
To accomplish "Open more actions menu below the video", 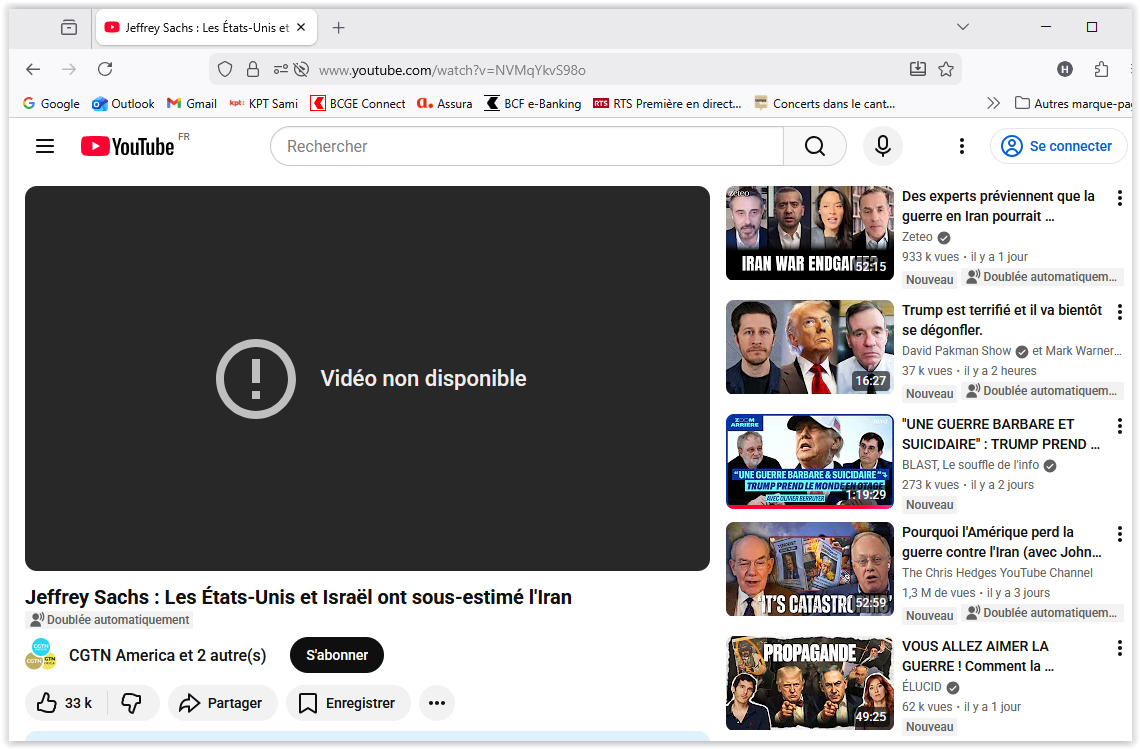I will 436,703.
